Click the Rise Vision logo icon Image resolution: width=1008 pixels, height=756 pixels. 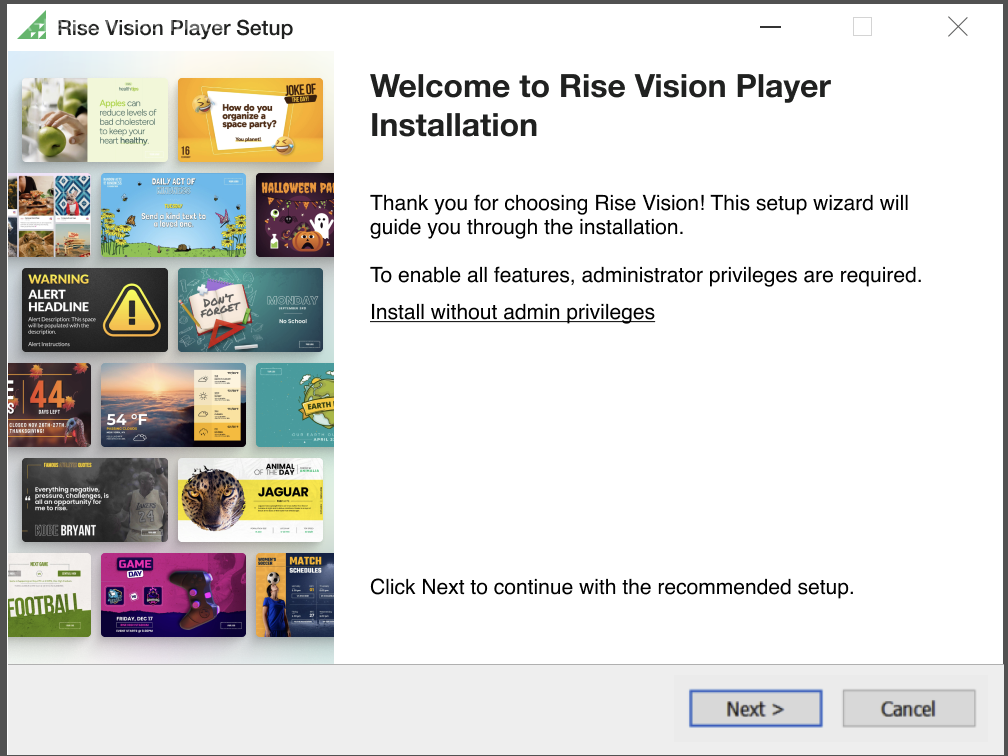point(32,26)
